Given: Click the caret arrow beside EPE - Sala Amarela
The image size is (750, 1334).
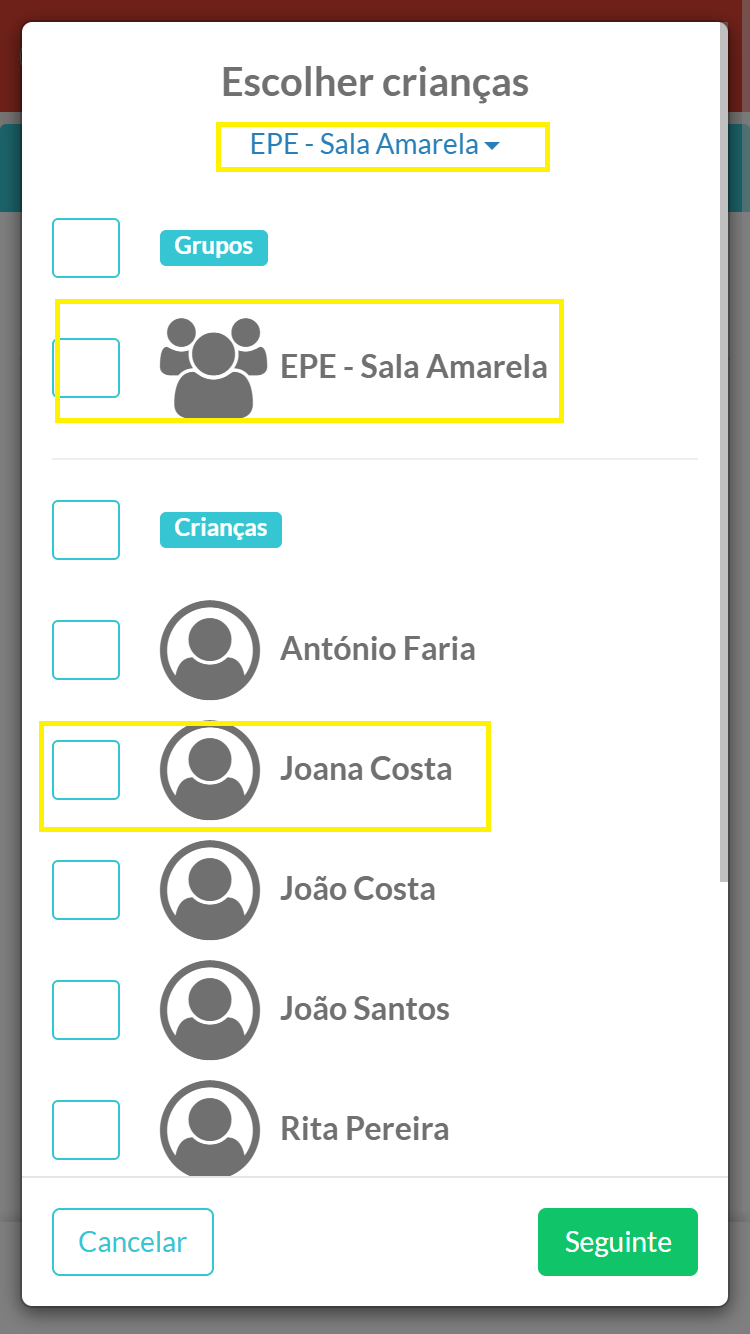Looking at the screenshot, I should tap(491, 146).
